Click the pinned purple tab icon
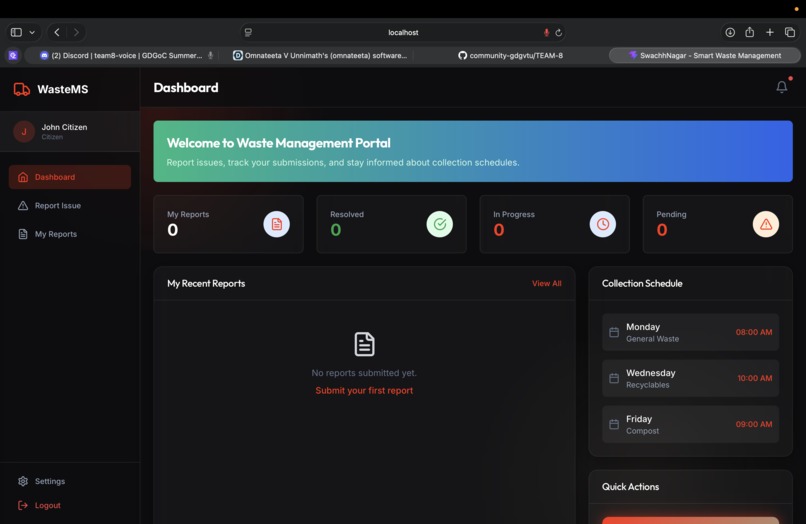The image size is (806, 524). (x=13, y=56)
